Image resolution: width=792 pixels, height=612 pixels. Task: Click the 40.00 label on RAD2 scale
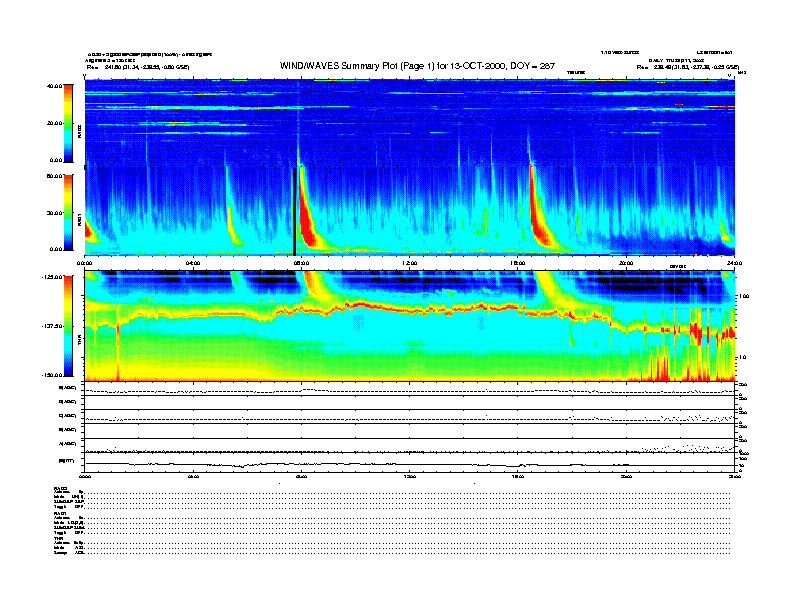tap(54, 86)
